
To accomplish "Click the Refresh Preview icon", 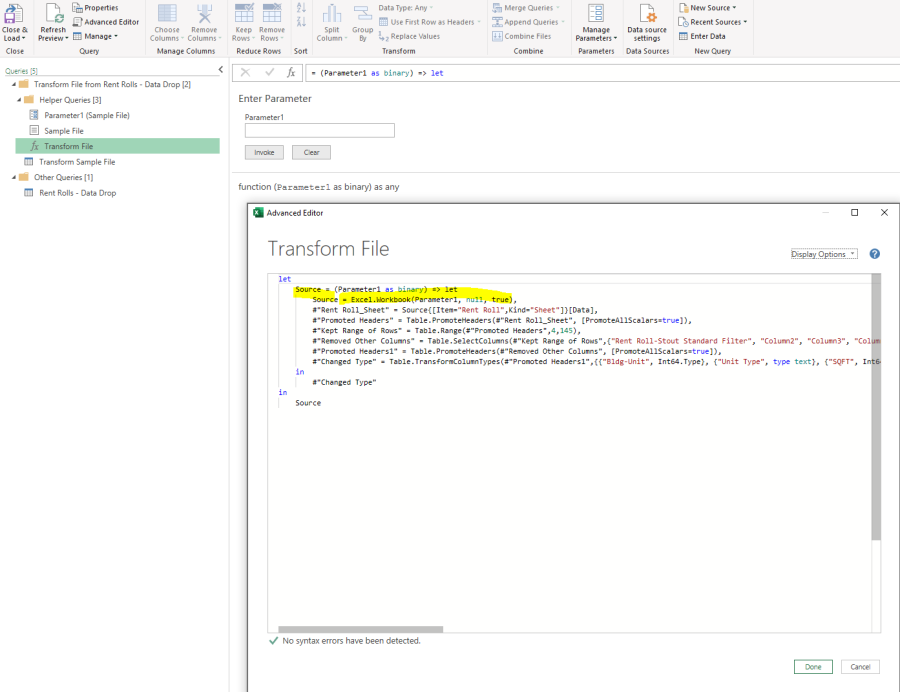I will (x=53, y=14).
